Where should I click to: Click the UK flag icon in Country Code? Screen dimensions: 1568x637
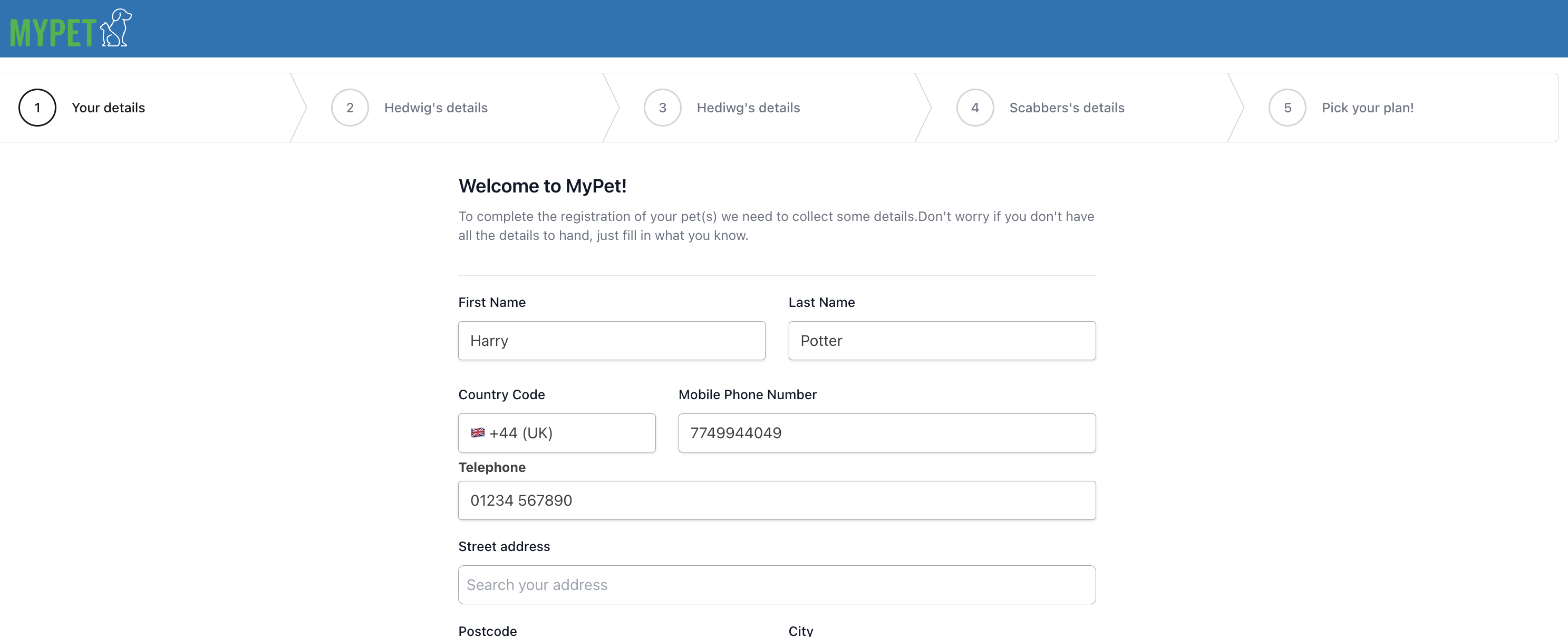tap(478, 433)
